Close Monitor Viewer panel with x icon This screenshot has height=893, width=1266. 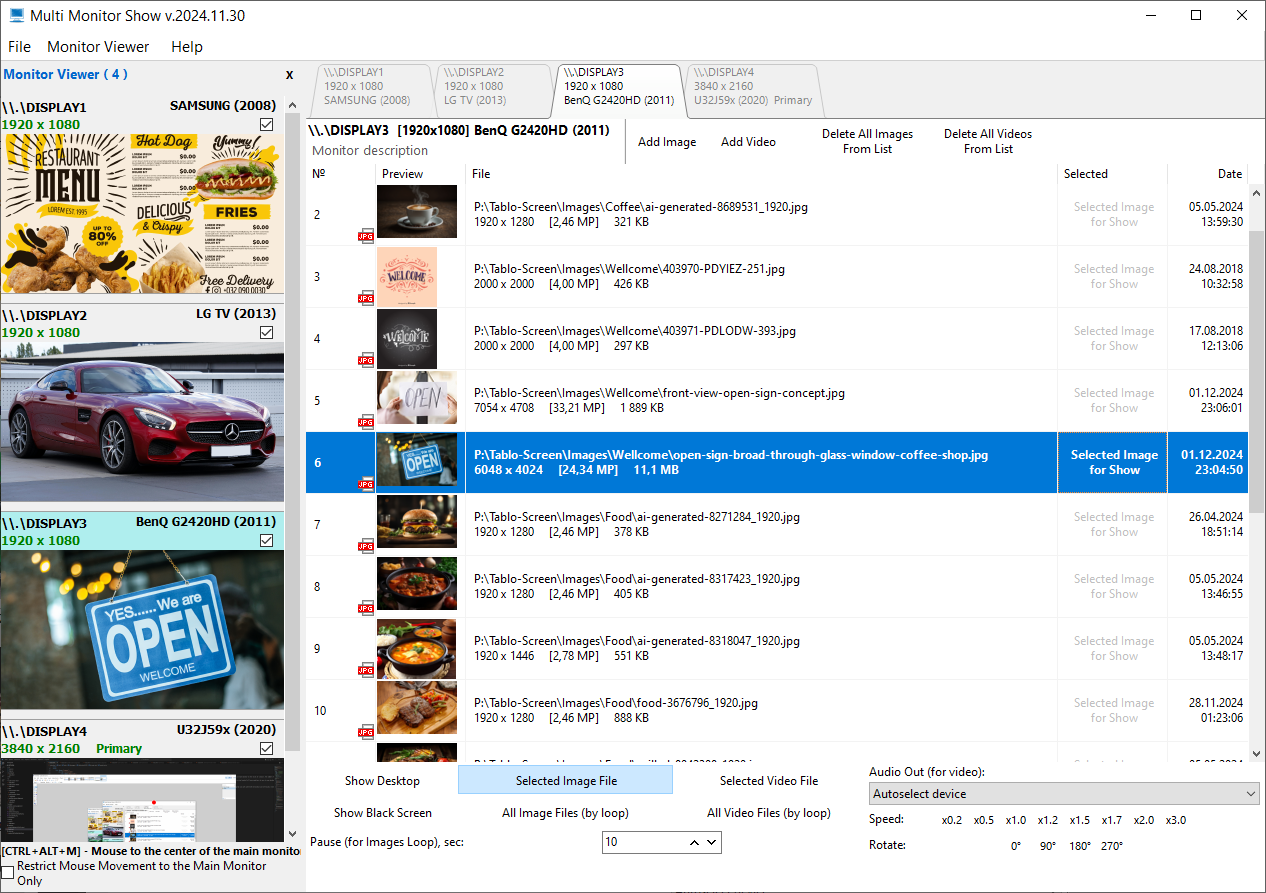(x=290, y=75)
